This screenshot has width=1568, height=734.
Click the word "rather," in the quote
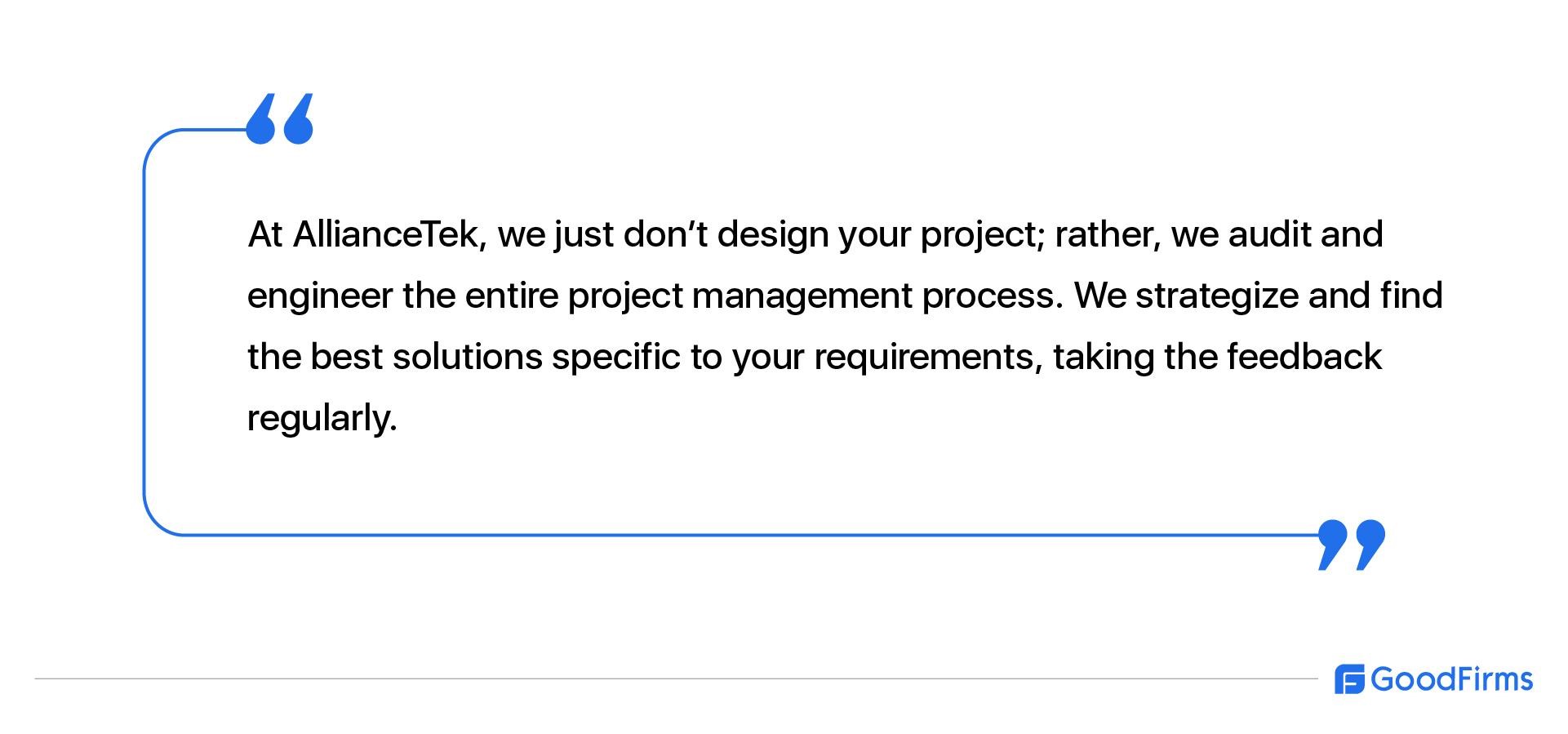point(1108,235)
